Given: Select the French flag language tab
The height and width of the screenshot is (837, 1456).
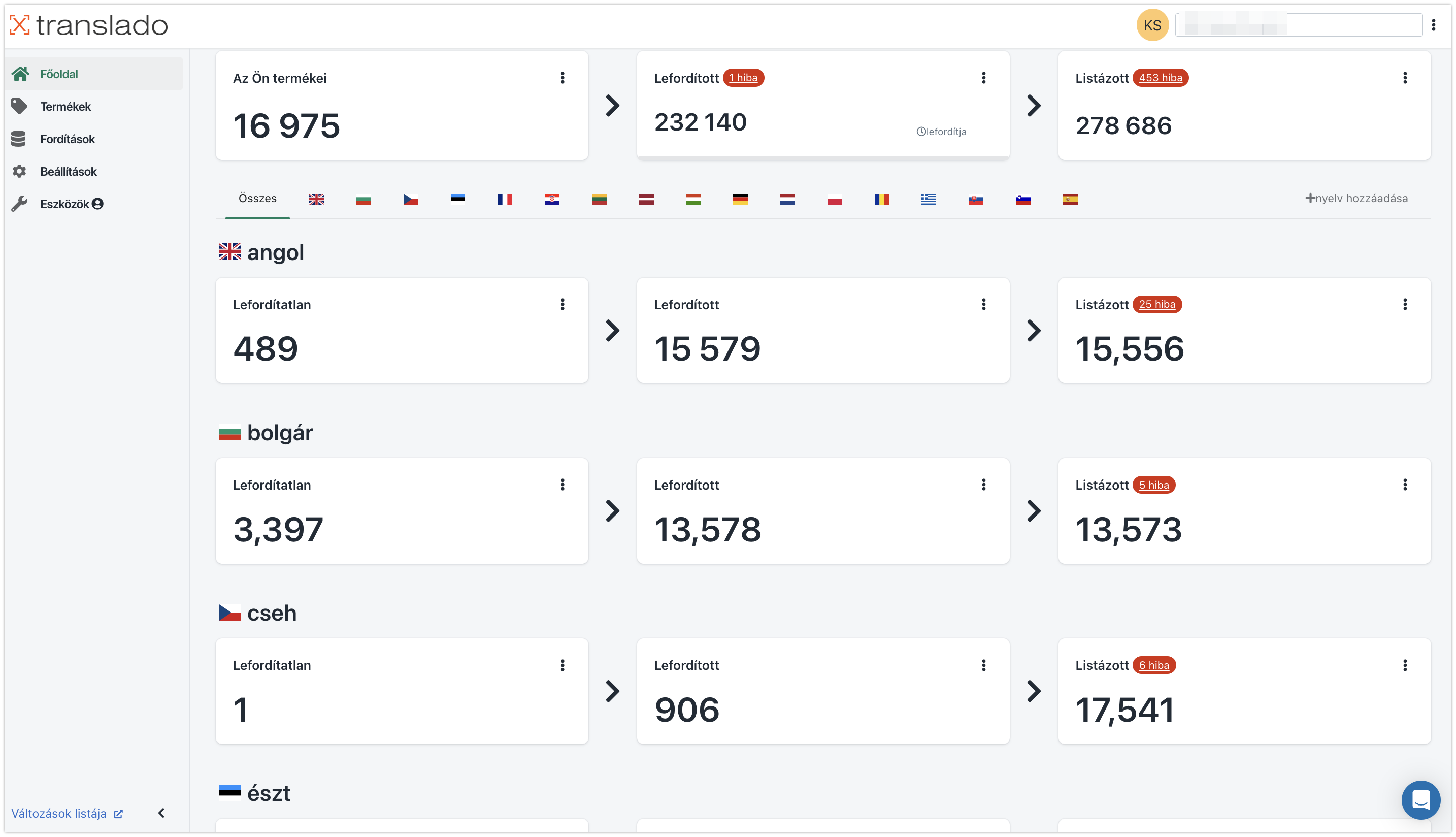Looking at the screenshot, I should point(505,199).
